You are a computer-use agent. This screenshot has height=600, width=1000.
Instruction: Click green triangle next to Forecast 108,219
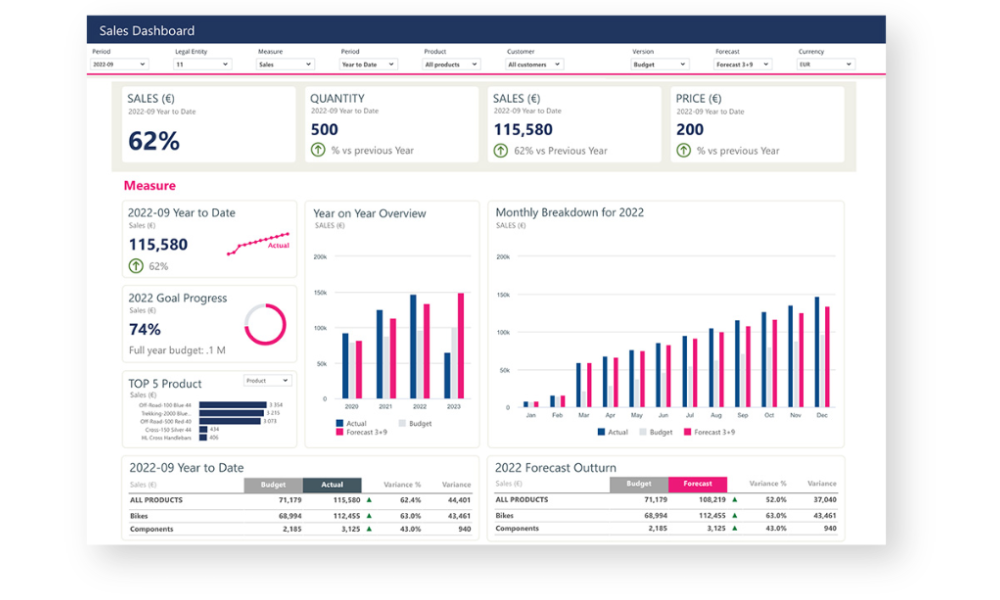(735, 499)
